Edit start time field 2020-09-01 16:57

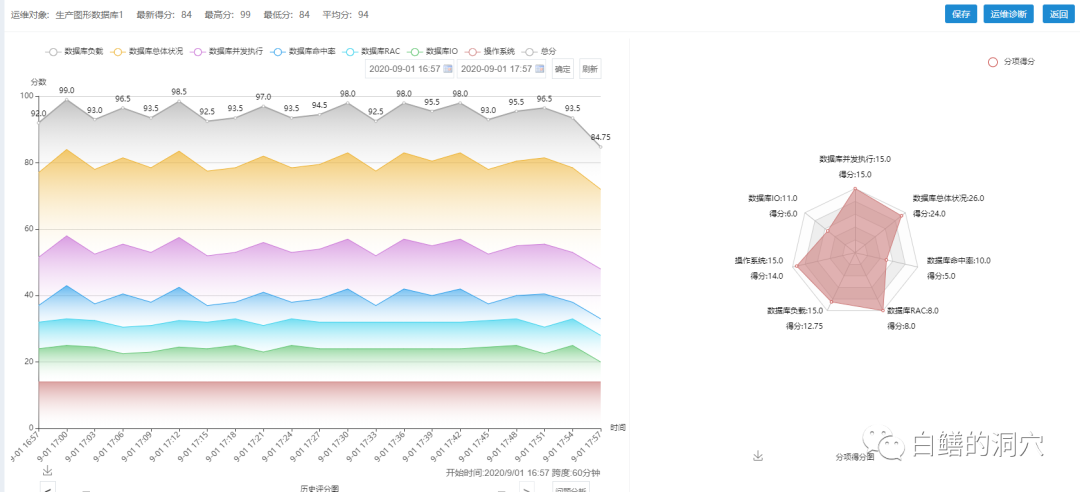coord(410,69)
